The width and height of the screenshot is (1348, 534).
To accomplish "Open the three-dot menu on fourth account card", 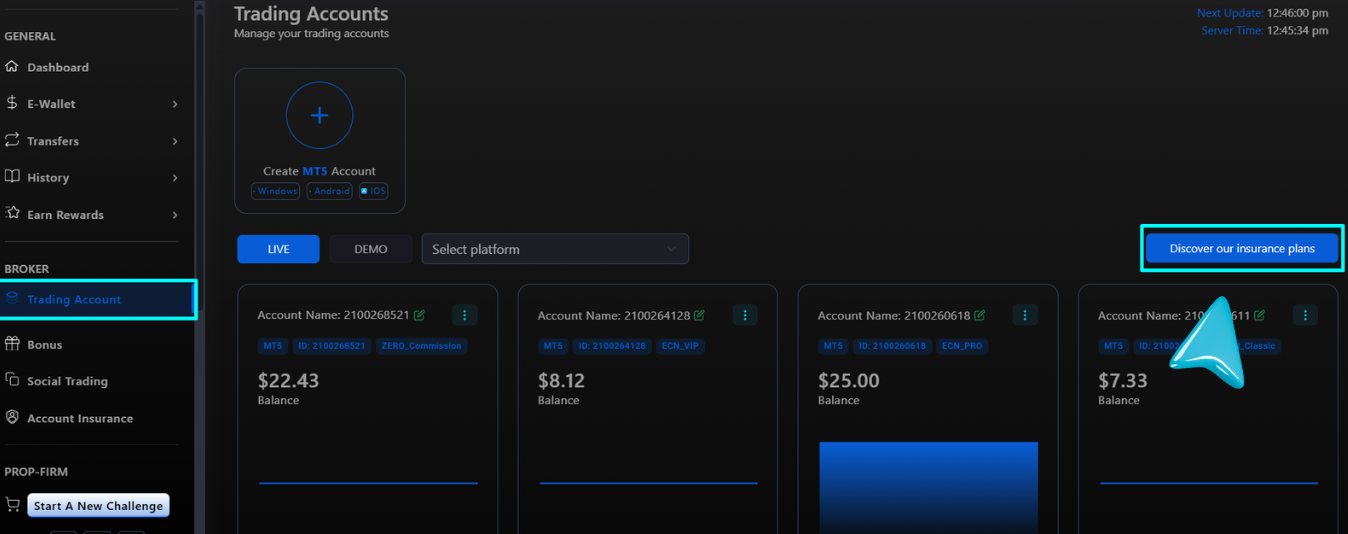I will coord(1304,315).
